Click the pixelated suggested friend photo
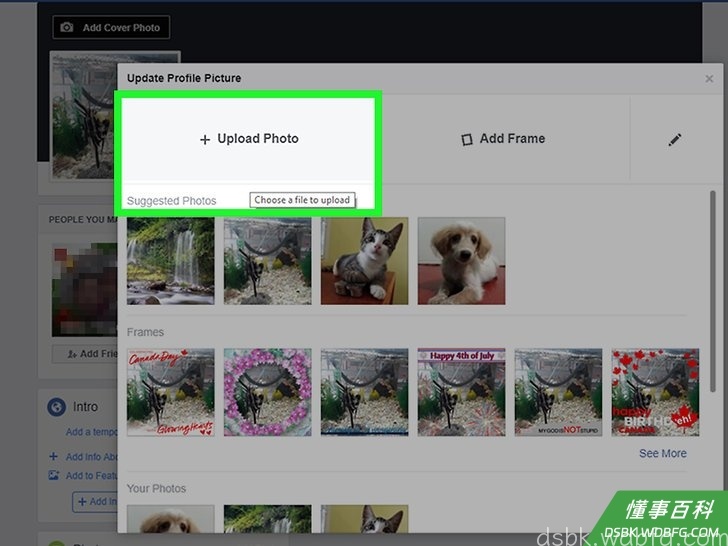728x546 pixels. (84, 290)
